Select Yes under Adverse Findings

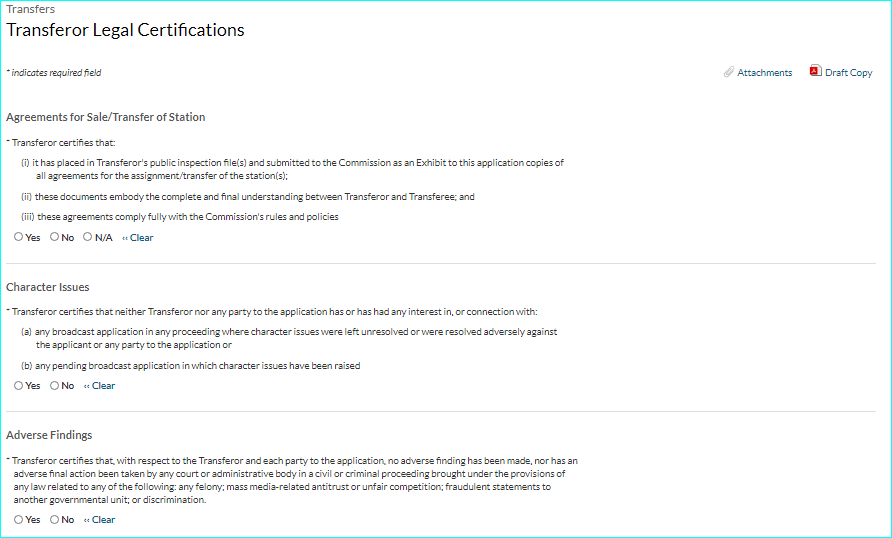pyautogui.click(x=19, y=519)
